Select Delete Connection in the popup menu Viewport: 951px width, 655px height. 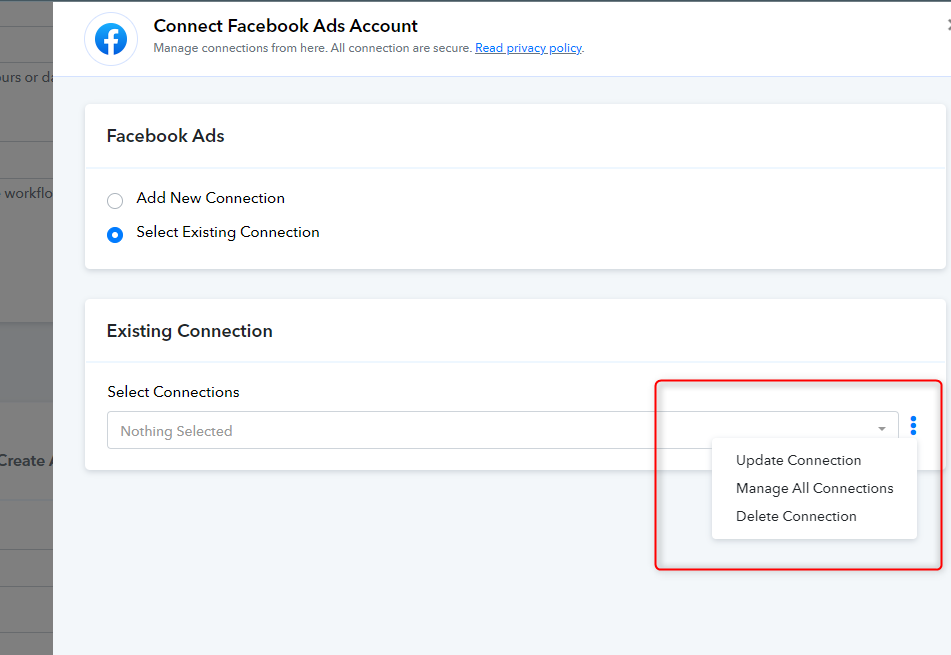(796, 516)
